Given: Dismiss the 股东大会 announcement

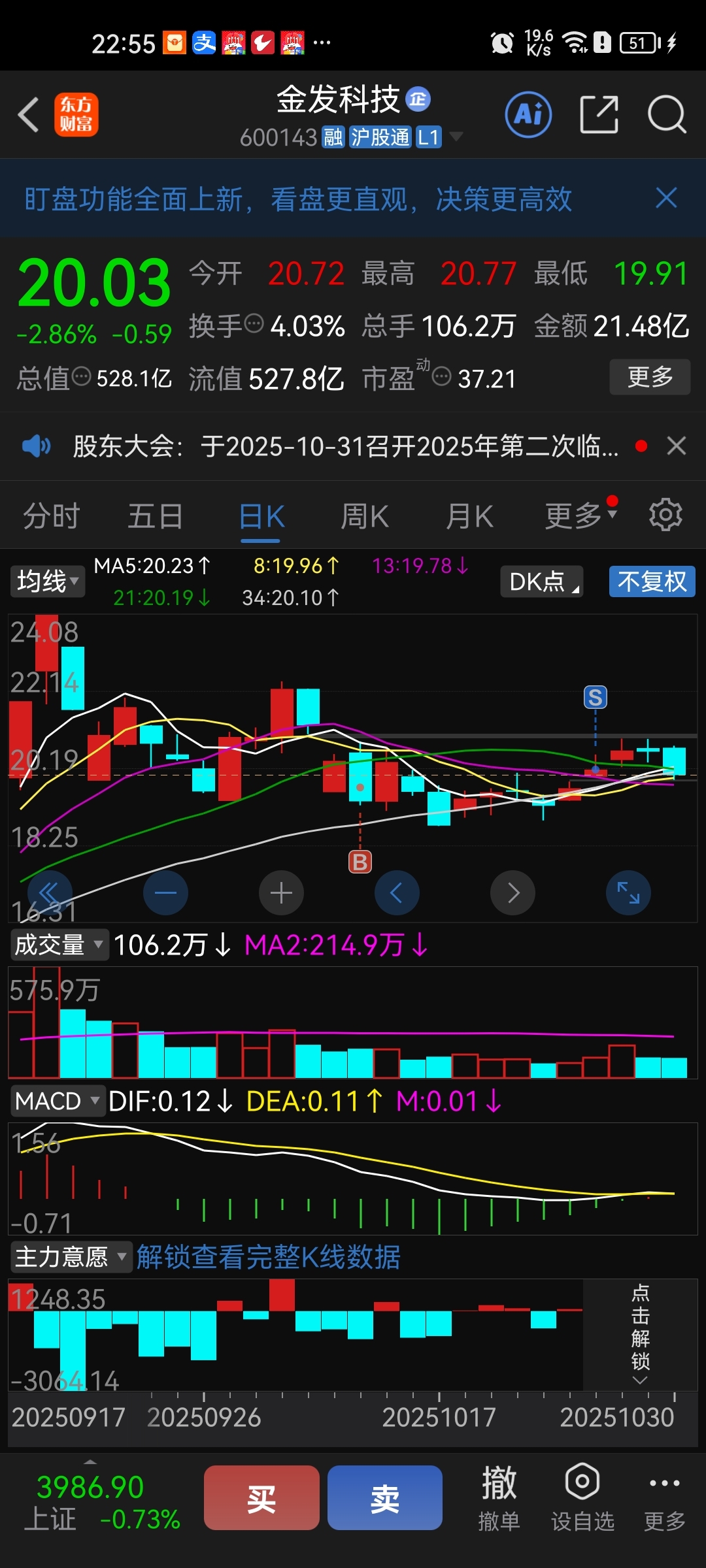Looking at the screenshot, I should click(677, 446).
